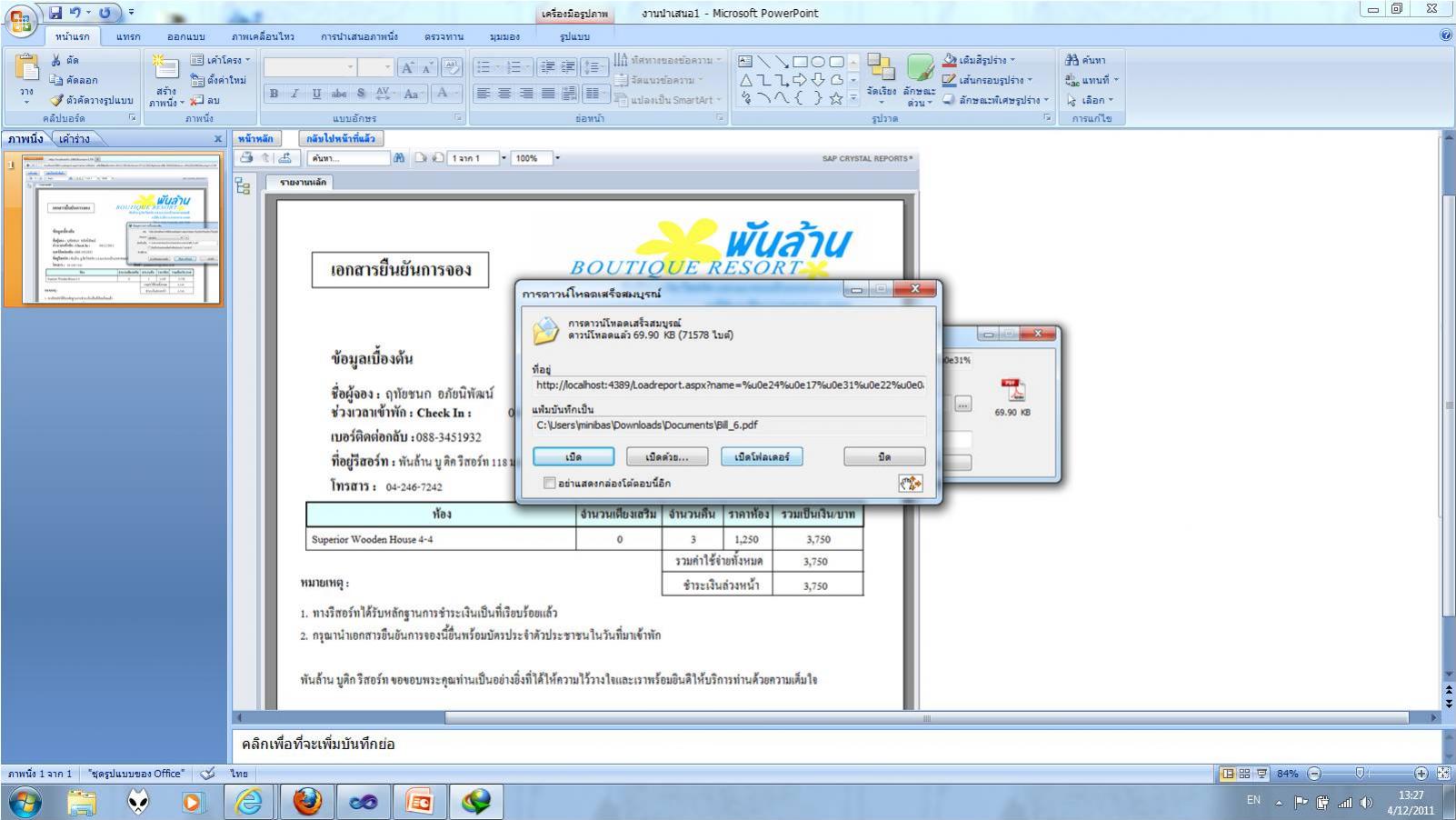This screenshot has width=1456, height=820.
Task: Cut the selection using ตัด
Action: (65, 60)
